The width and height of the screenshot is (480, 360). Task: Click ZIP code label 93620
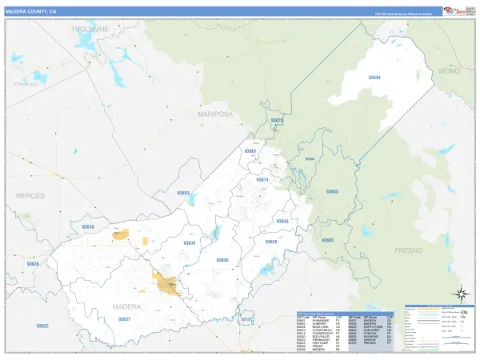coord(33,264)
